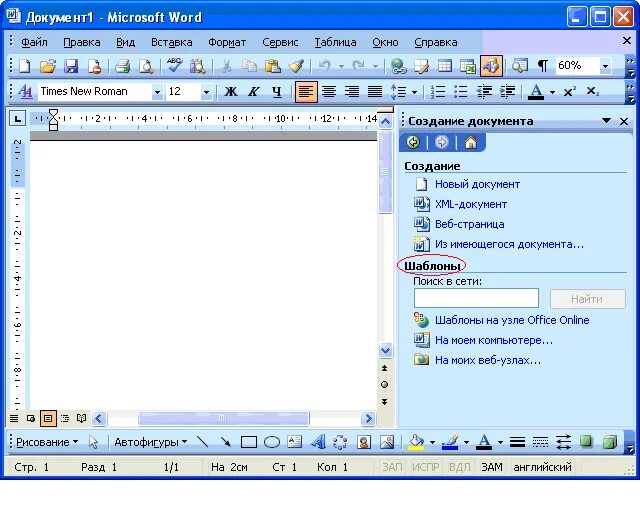Toggle underline Ч formatting
Viewport: 640px width, 512px height.
pyautogui.click(x=277, y=91)
